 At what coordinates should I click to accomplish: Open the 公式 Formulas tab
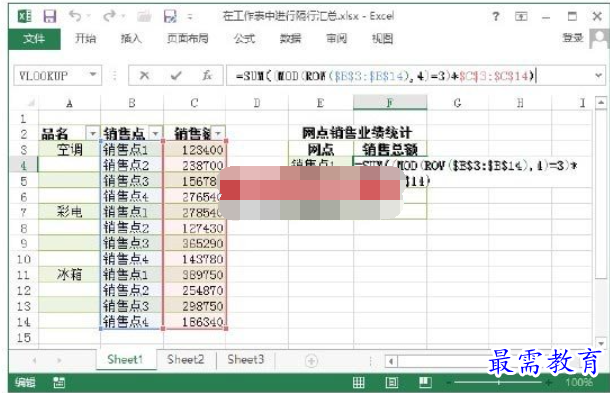[x=244, y=38]
